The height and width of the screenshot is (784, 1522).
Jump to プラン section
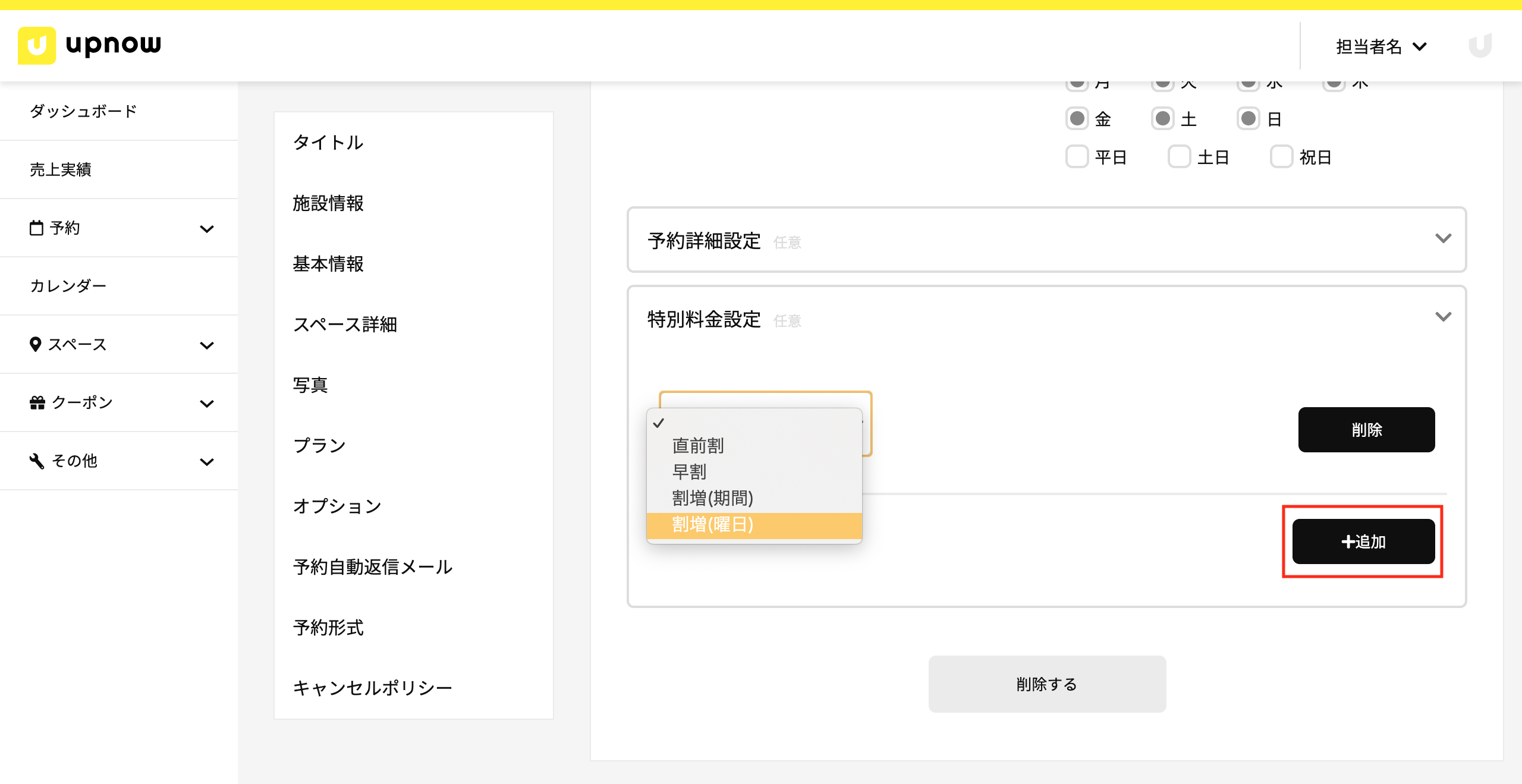click(319, 446)
